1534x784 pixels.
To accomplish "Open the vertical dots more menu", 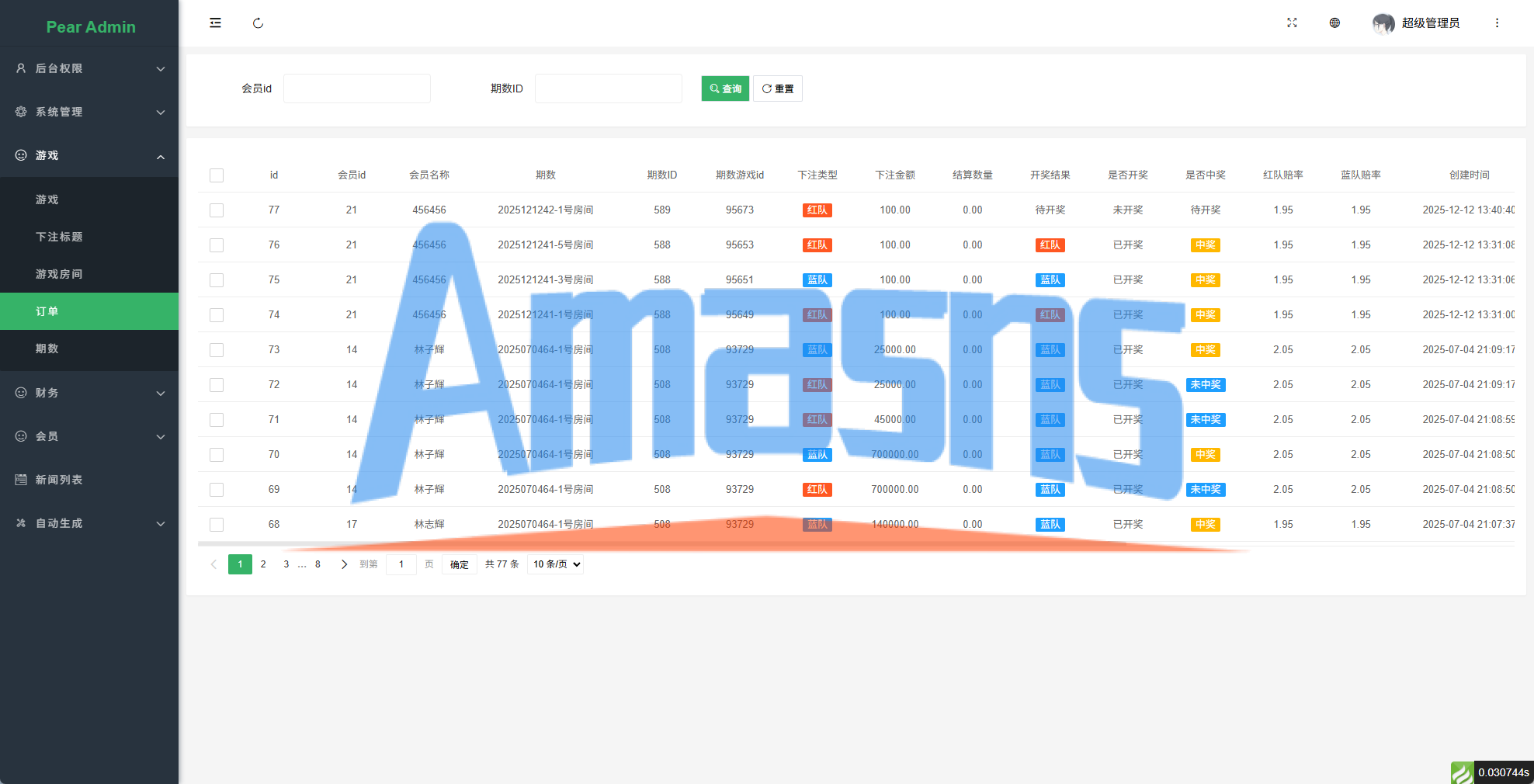I will pos(1497,23).
